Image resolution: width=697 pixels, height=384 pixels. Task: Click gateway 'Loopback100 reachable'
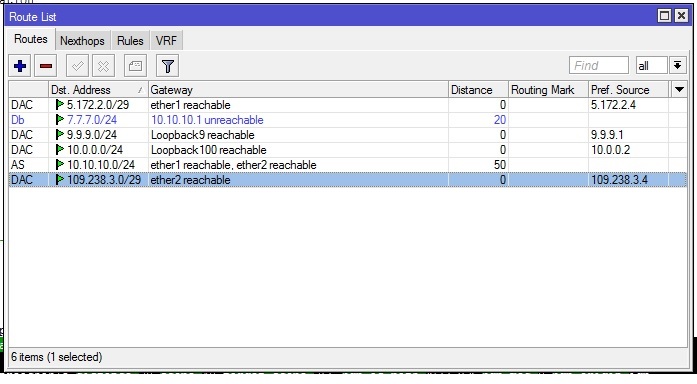tap(208, 150)
